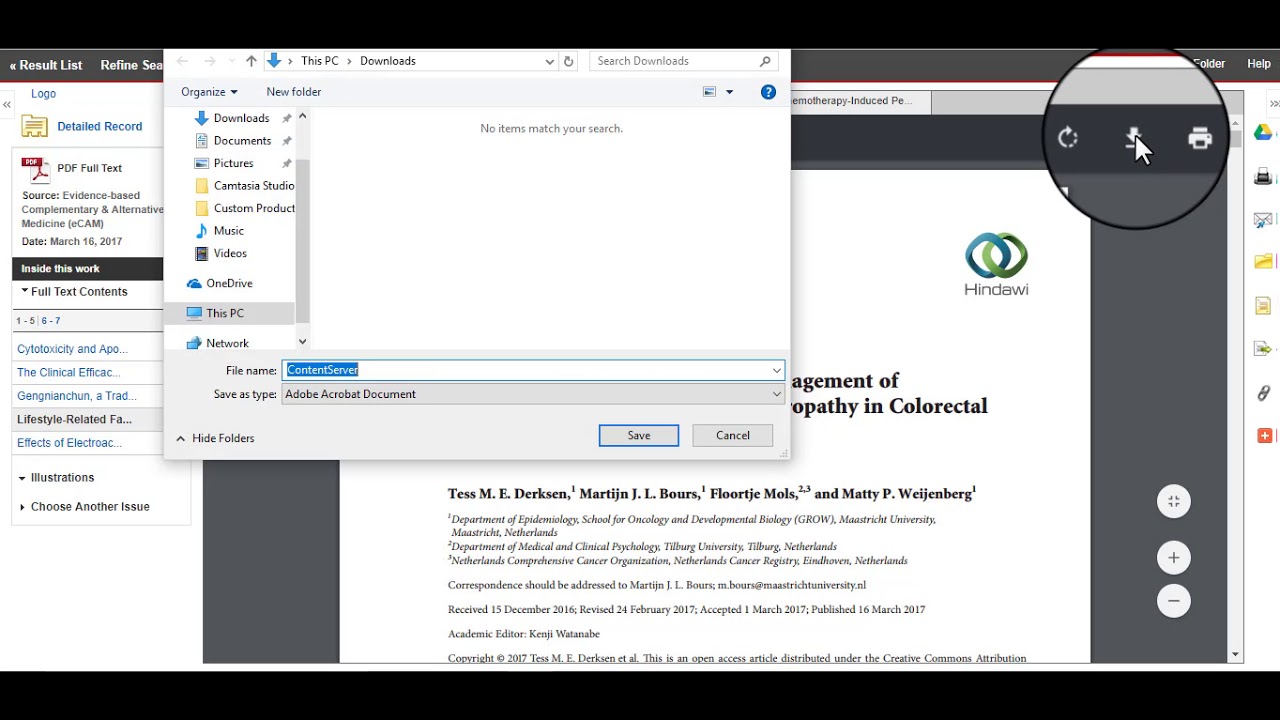Viewport: 1280px width, 720px height.
Task: Open Pictures in quick access list
Action: pyautogui.click(x=234, y=163)
